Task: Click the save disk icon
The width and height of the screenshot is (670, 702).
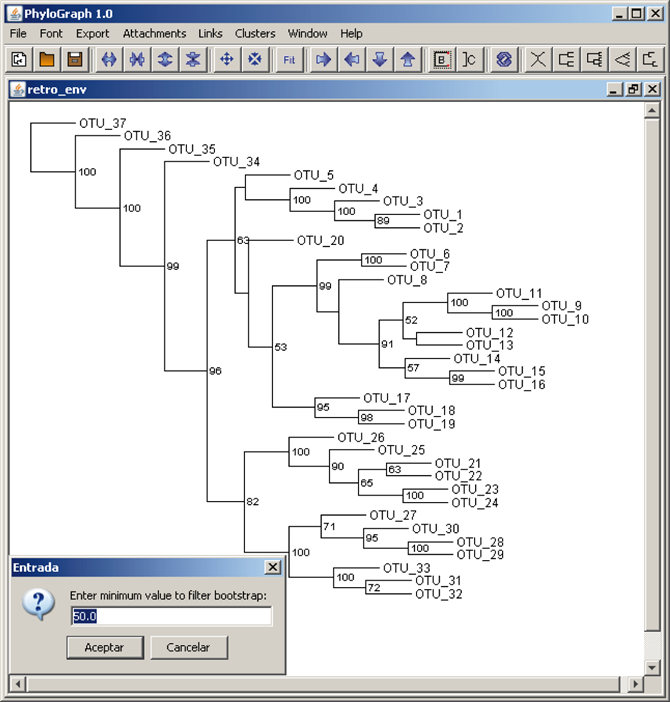Action: 74,59
